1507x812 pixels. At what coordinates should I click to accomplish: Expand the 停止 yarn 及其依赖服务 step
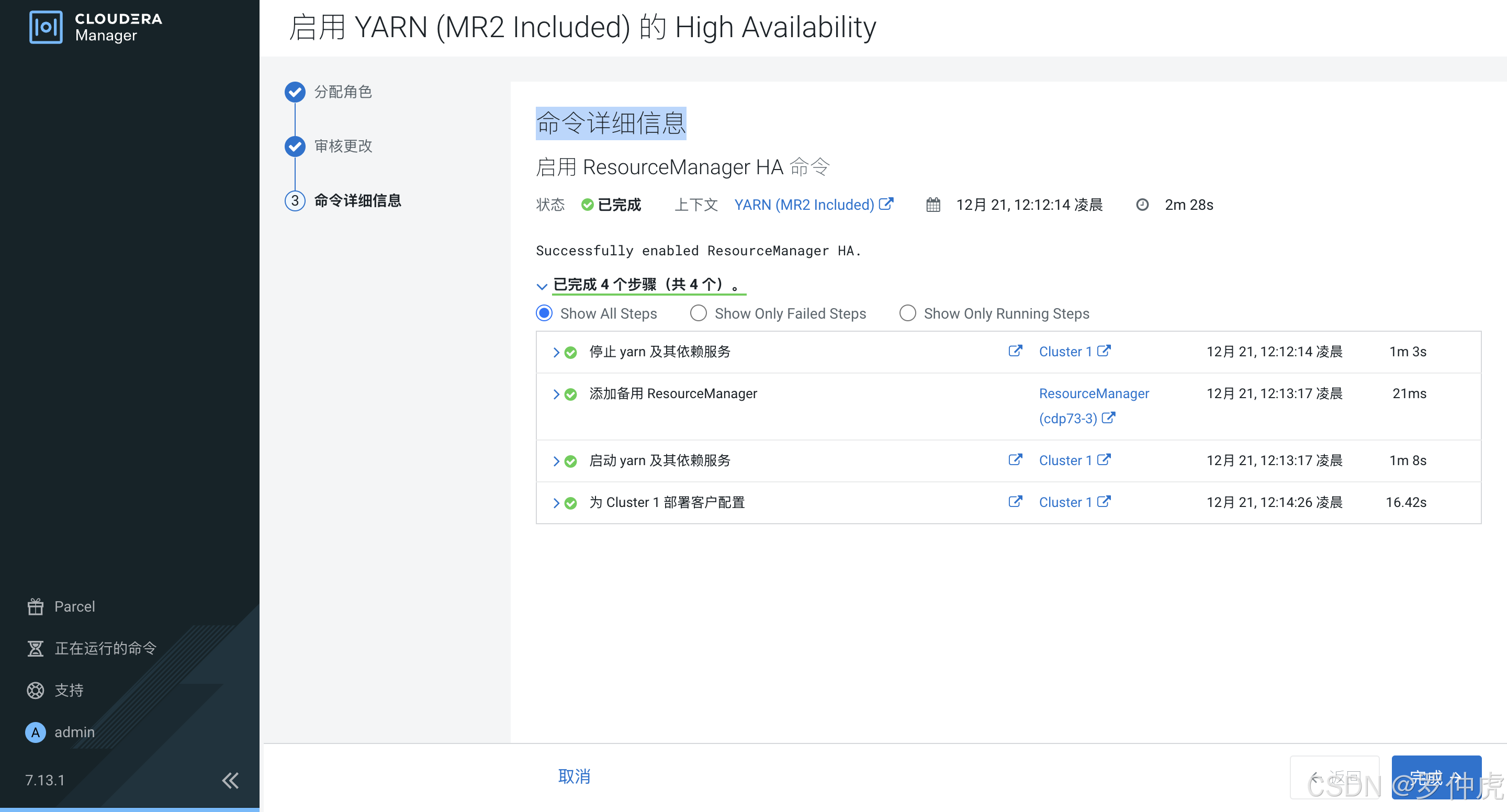[556, 352]
